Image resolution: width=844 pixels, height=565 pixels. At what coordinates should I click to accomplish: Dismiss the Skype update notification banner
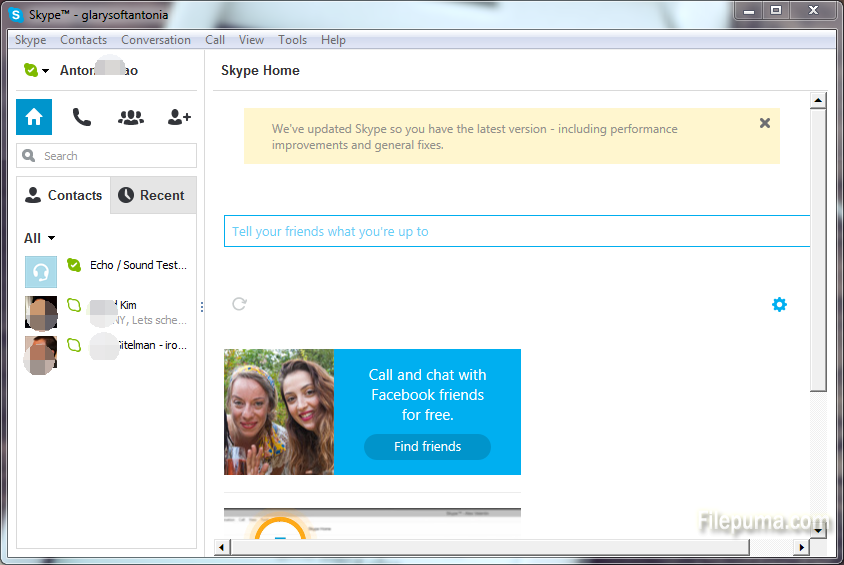[x=765, y=123]
